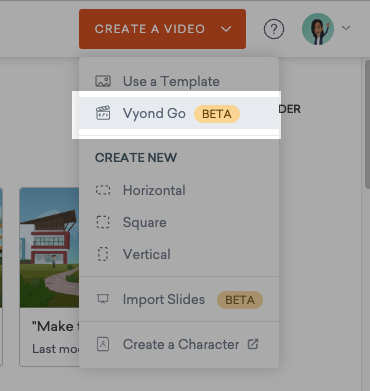Image resolution: width=370 pixels, height=391 pixels.
Task: Click the Use a Template image icon
Action: [x=103, y=81]
